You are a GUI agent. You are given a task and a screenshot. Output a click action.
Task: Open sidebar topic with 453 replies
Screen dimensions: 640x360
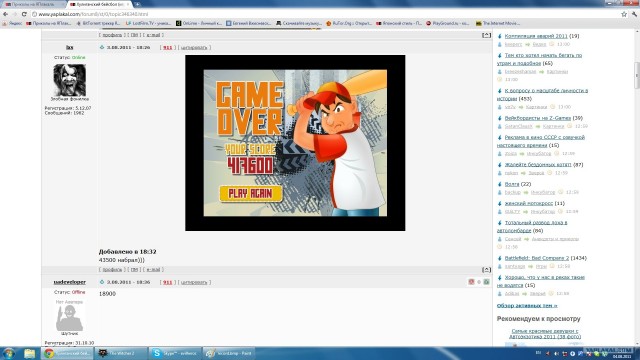(x=542, y=95)
